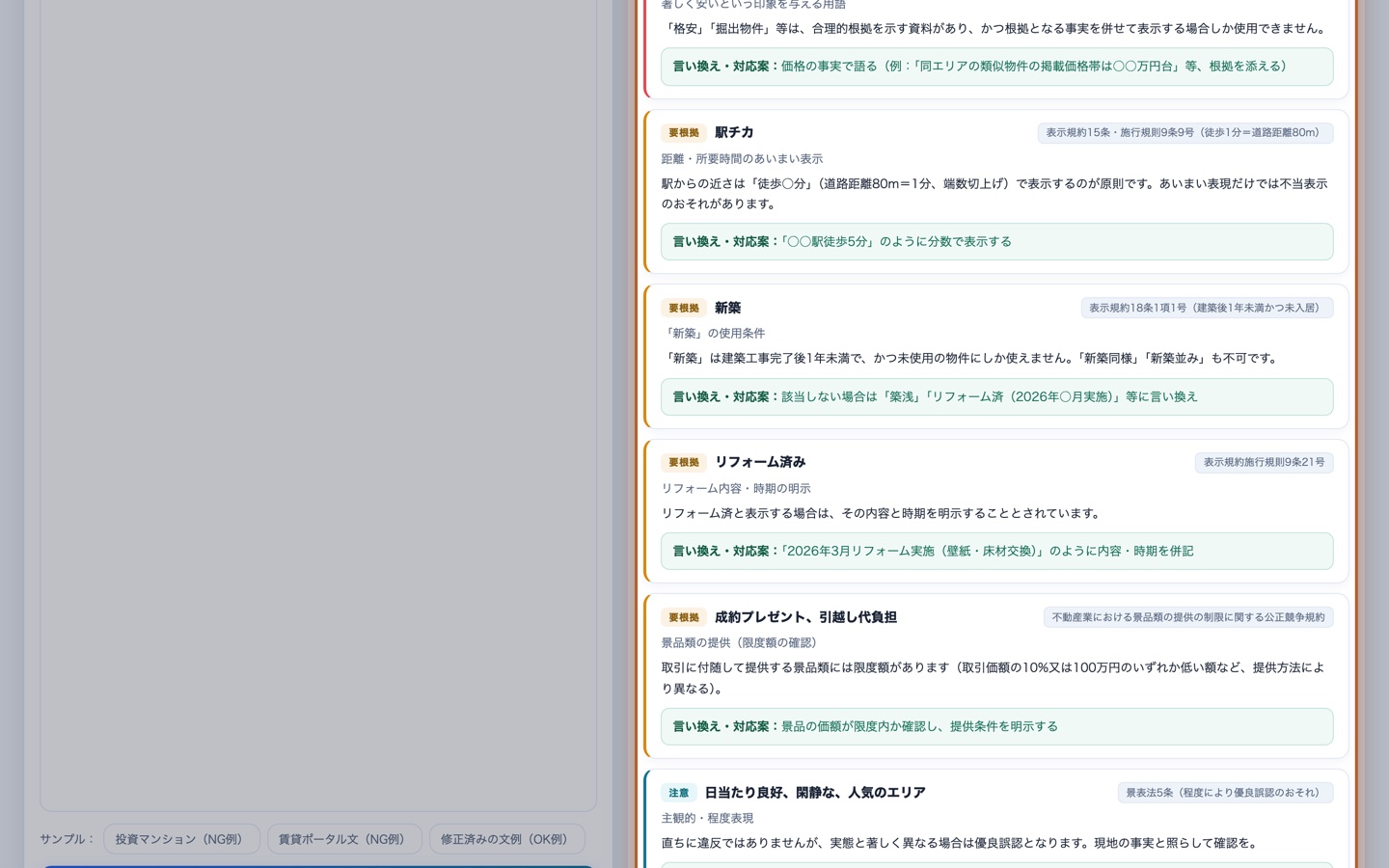Click the 価格の事実で語る suggestion box
Screen dimensions: 1389x868
pyautogui.click(x=997, y=67)
